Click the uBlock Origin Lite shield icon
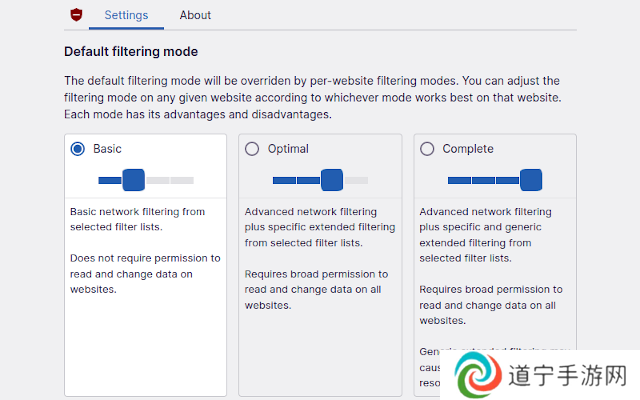Viewport: 640px width, 400px height. [76, 15]
